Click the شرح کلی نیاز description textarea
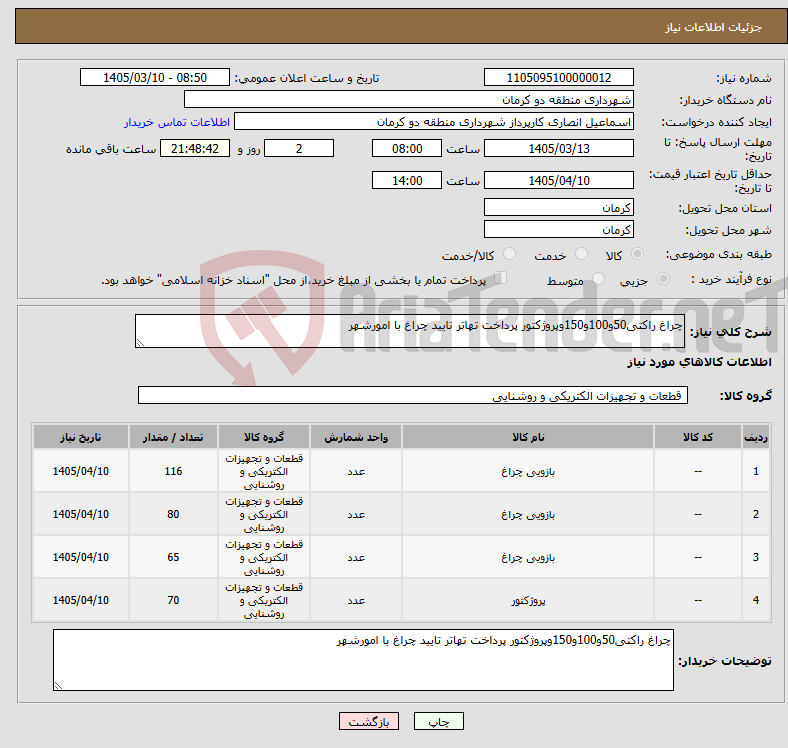788x748 pixels. pyautogui.click(x=410, y=331)
